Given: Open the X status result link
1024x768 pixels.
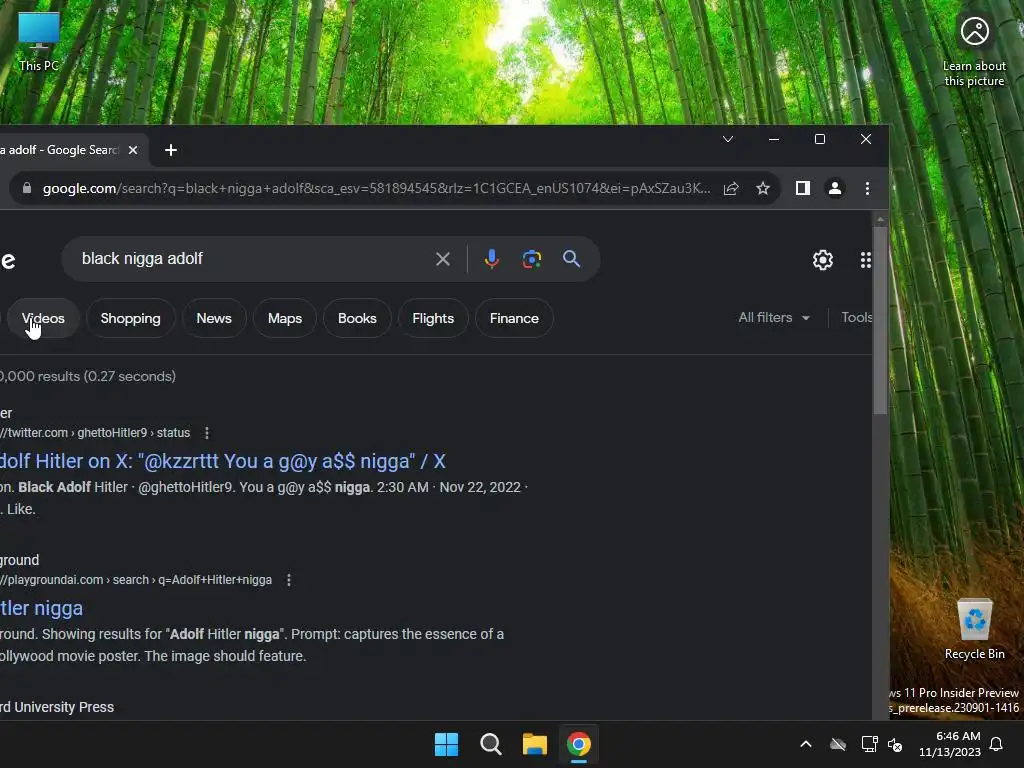Looking at the screenshot, I should 222,462.
